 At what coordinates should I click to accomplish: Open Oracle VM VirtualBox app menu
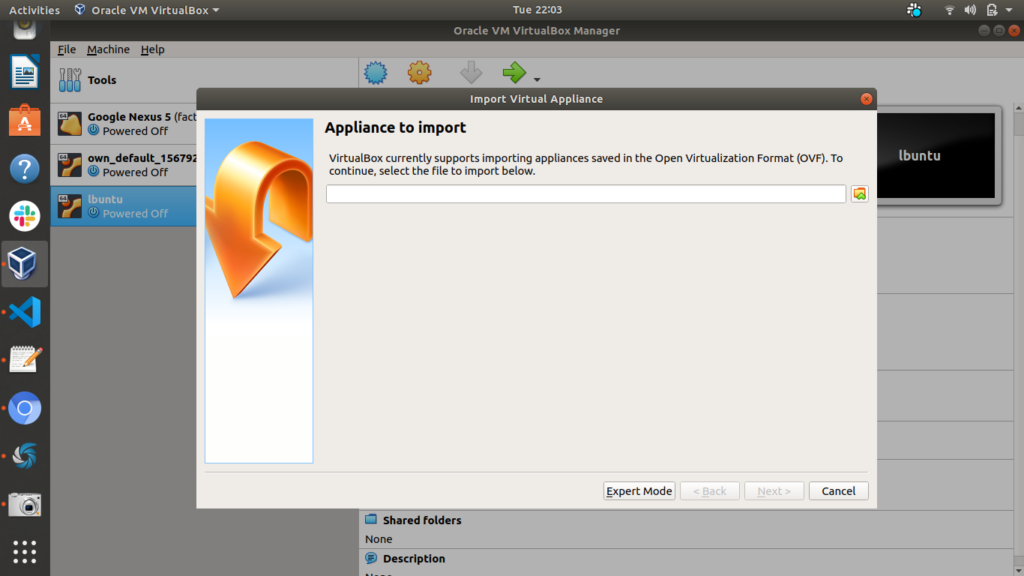(147, 10)
